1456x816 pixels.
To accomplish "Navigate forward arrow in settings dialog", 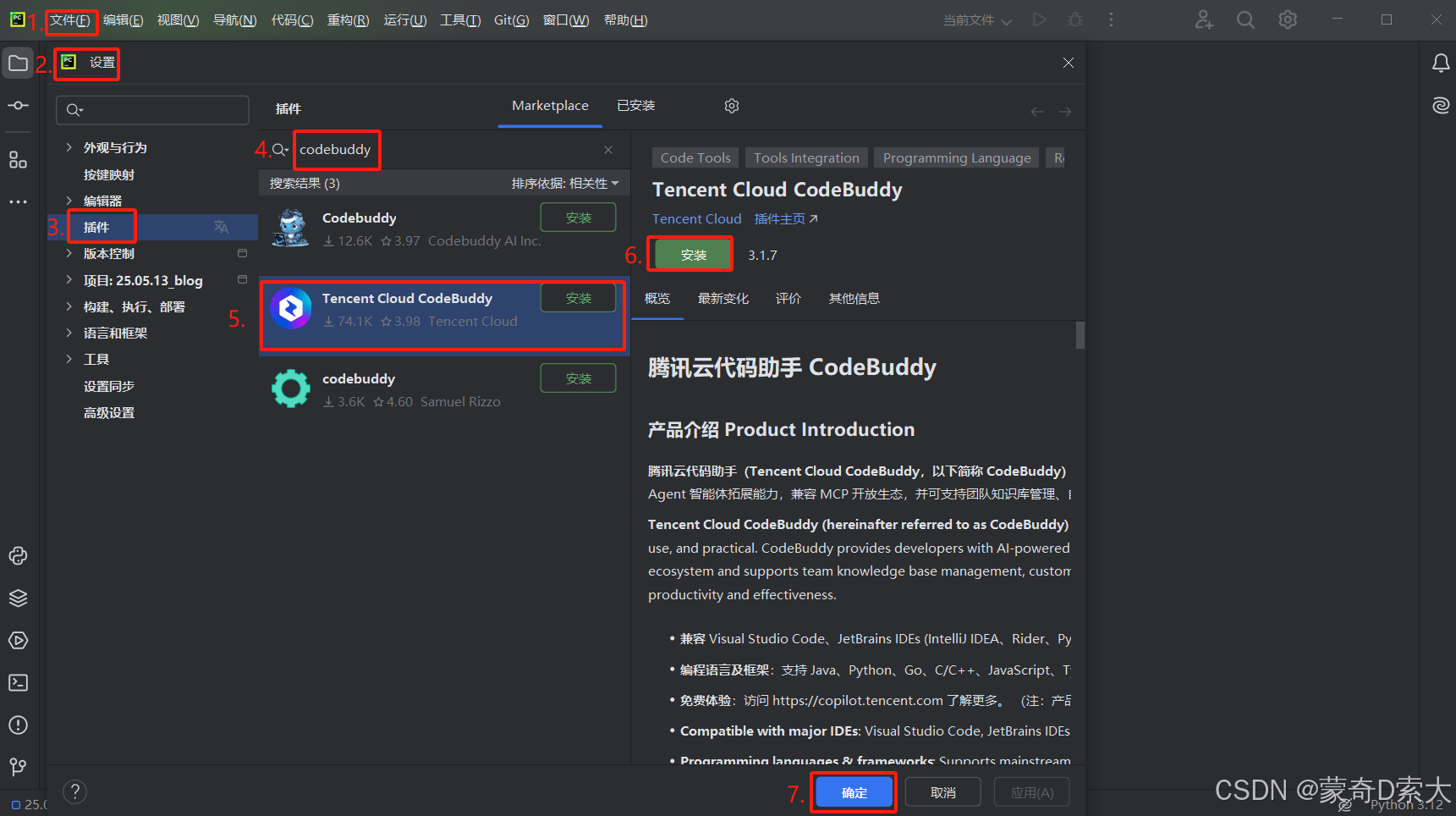I will 1065,112.
